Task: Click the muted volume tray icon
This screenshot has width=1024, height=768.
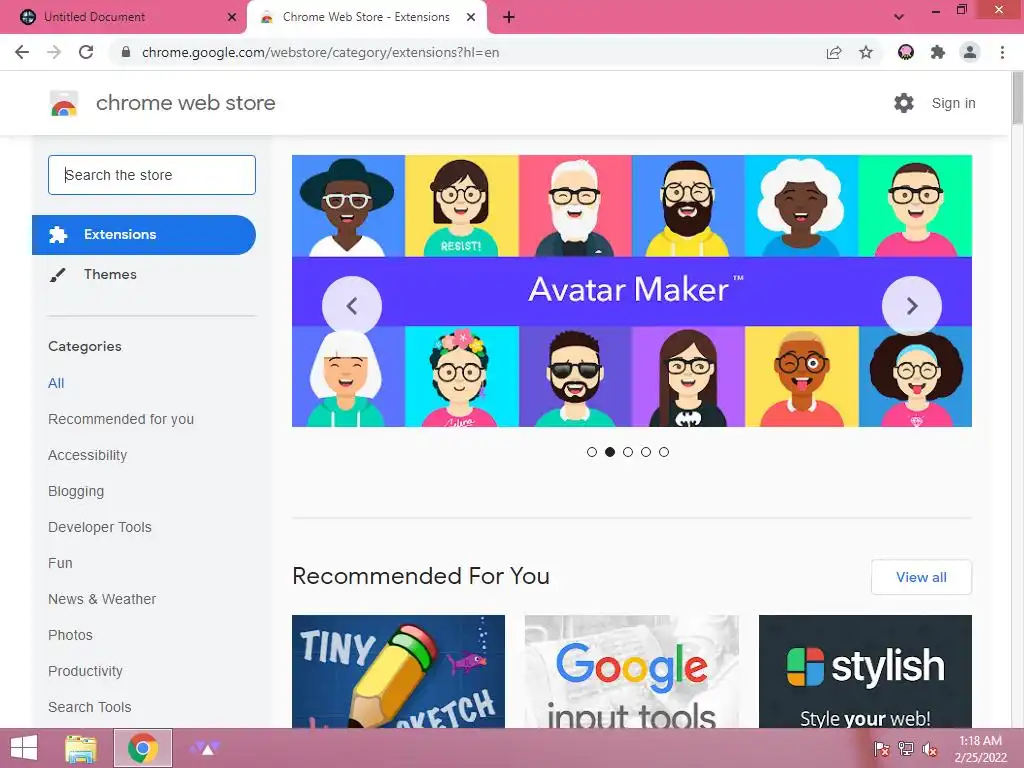Action: click(929, 749)
